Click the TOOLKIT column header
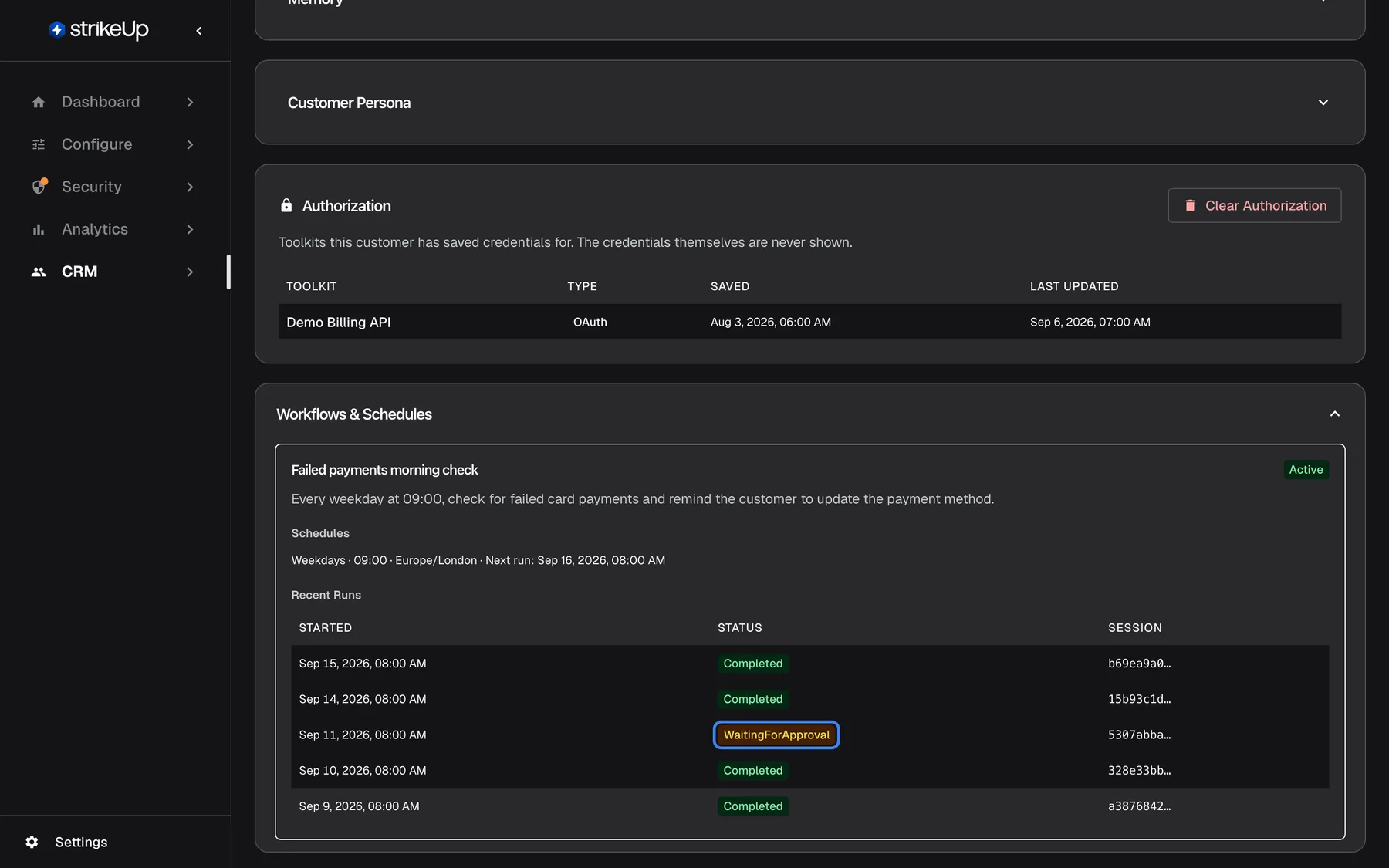This screenshot has width=1389, height=868. tap(311, 286)
